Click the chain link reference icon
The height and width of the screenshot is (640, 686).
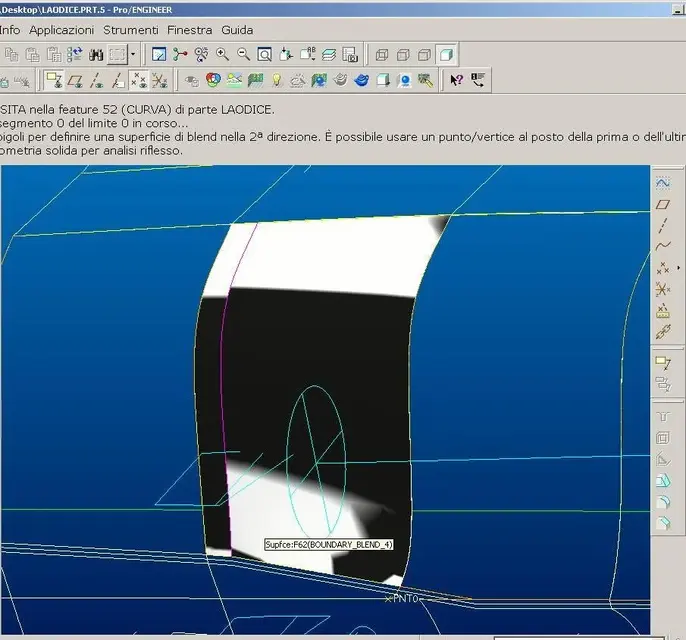click(663, 332)
